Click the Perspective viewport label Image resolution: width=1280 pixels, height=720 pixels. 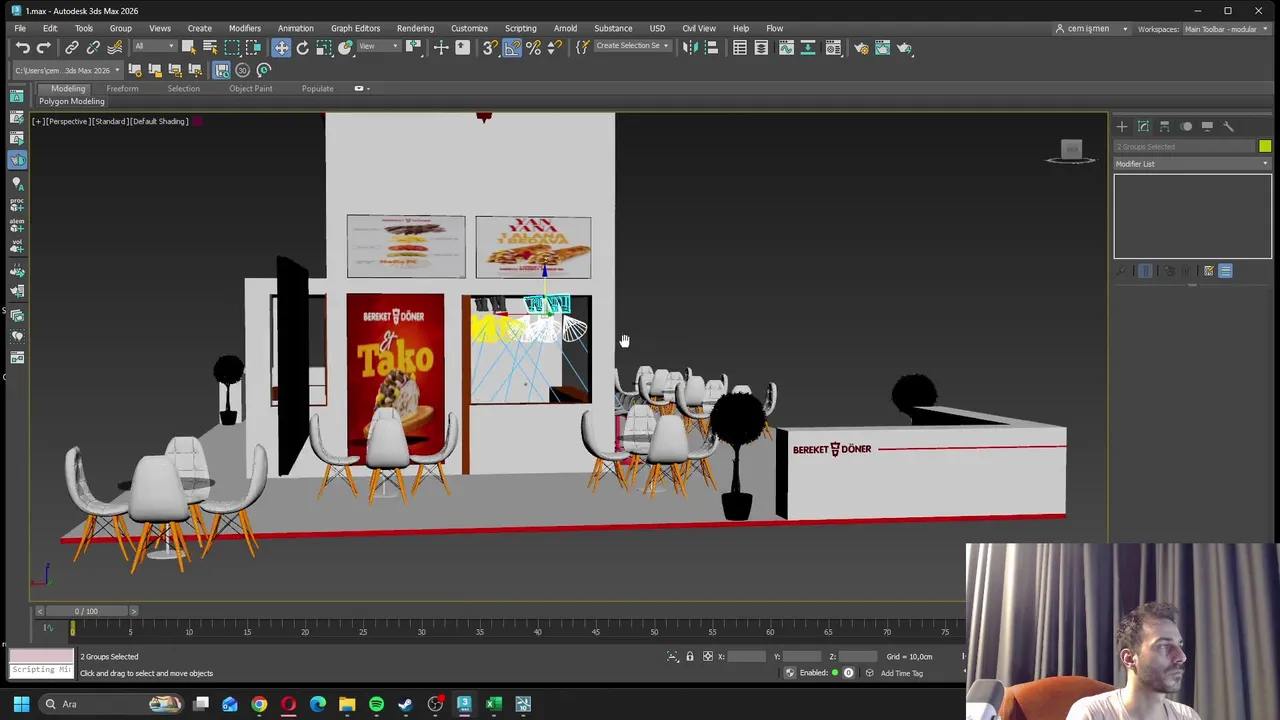point(69,121)
